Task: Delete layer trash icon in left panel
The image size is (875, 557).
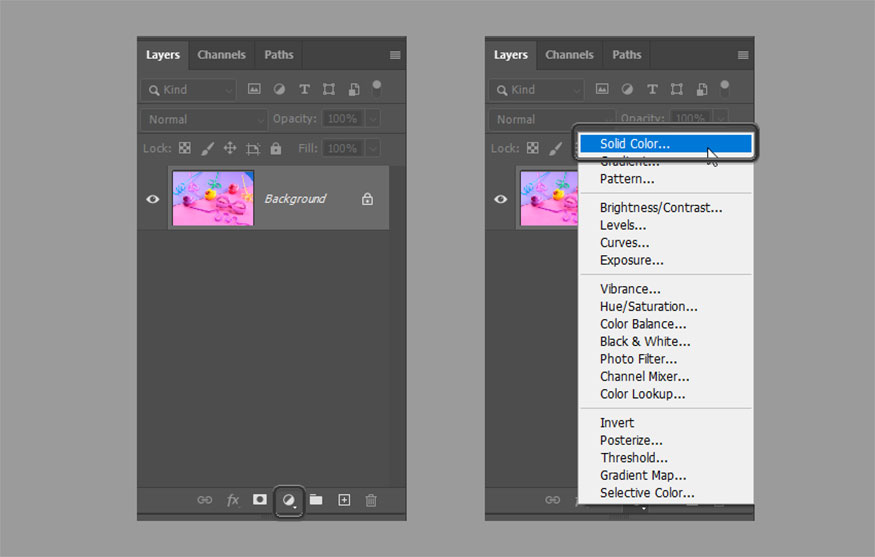Action: (x=371, y=500)
